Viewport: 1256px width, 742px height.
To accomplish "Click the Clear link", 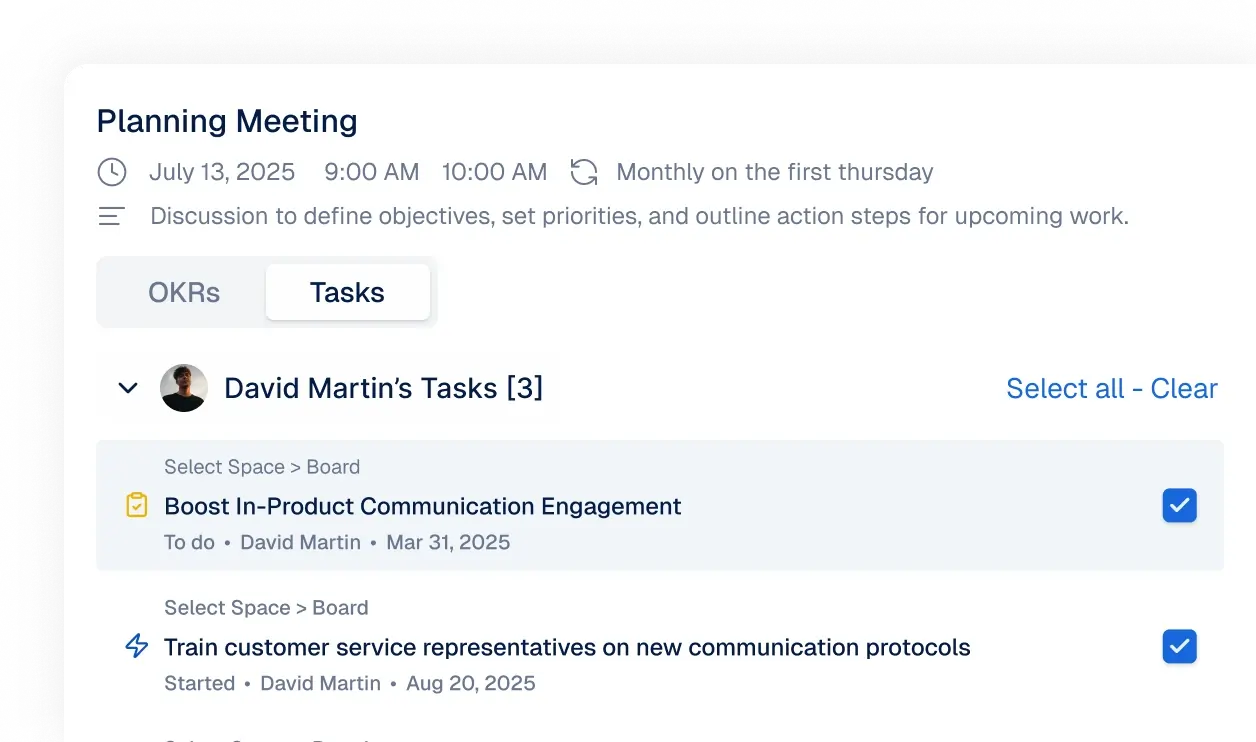I will click(1184, 389).
